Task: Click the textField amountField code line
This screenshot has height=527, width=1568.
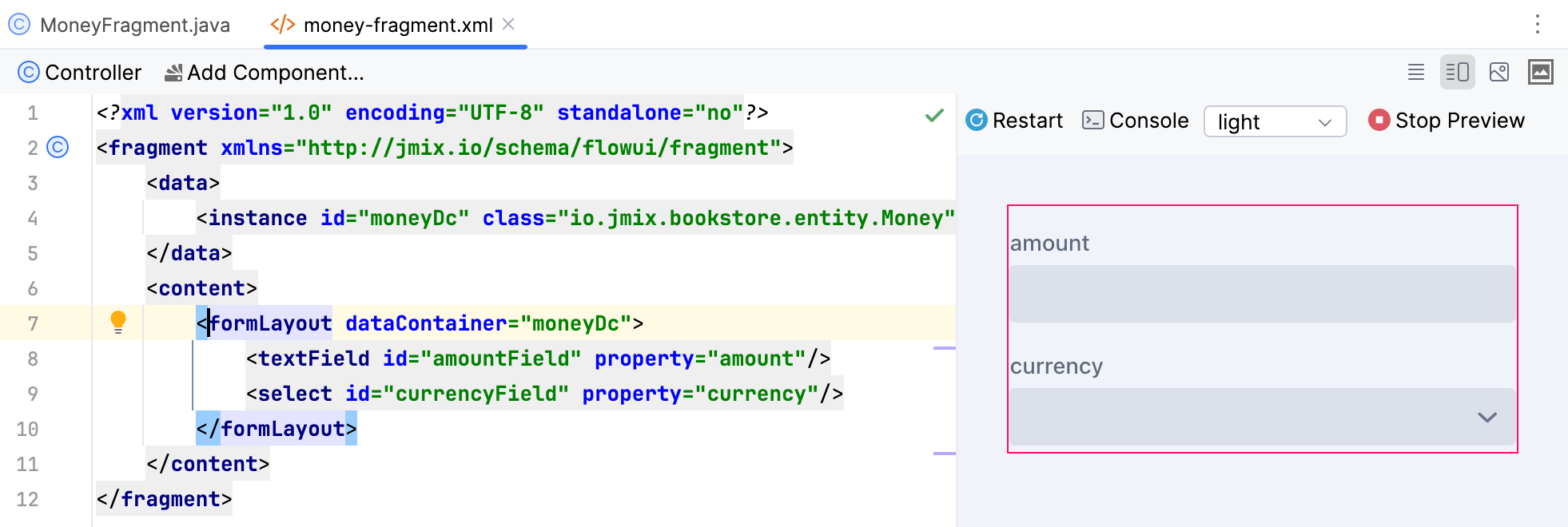Action: tap(539, 359)
